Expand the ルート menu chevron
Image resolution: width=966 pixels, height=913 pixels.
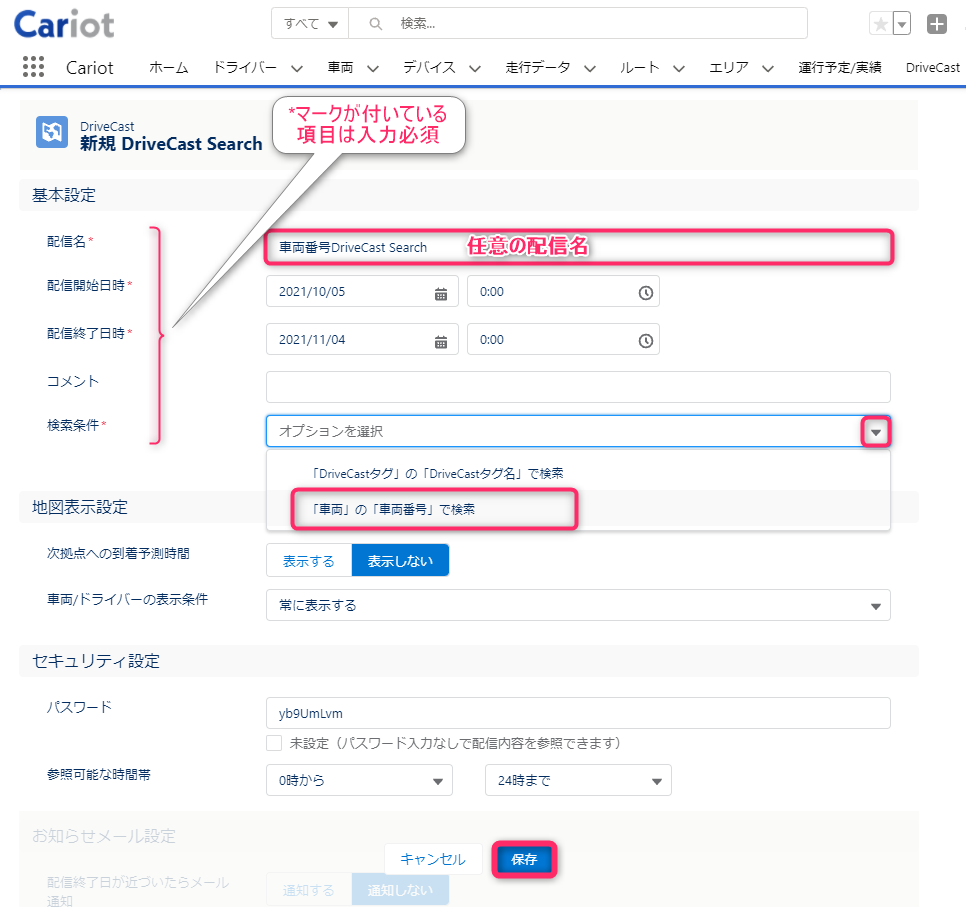(x=678, y=68)
